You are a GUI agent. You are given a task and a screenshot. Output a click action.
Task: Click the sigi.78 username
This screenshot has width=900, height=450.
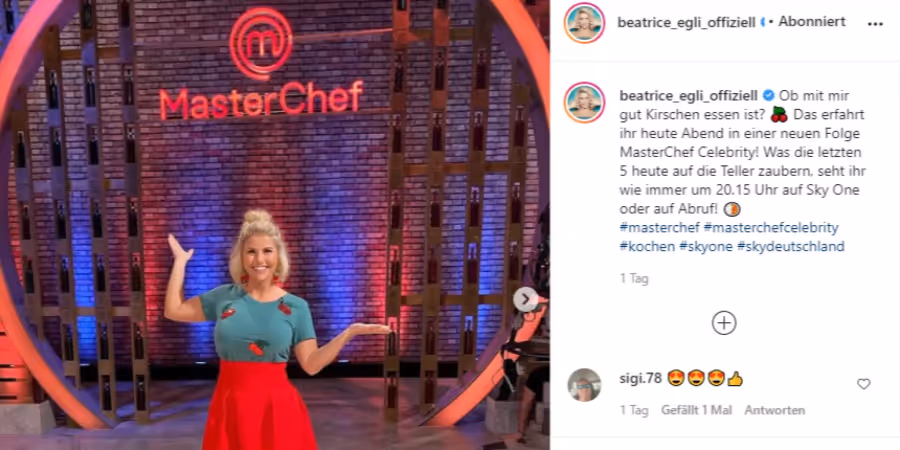(x=641, y=378)
